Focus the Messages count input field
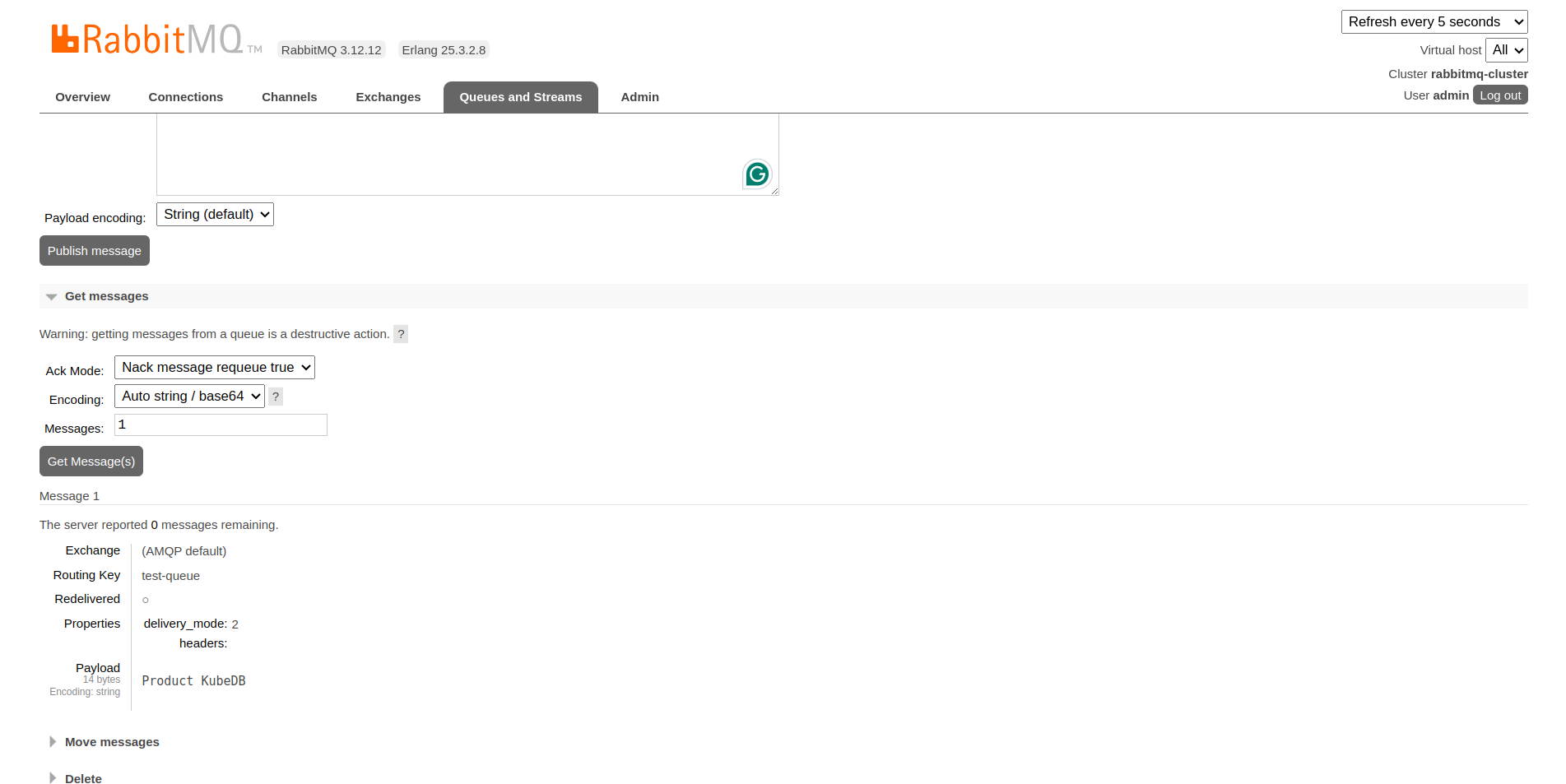1566x784 pixels. pos(221,425)
